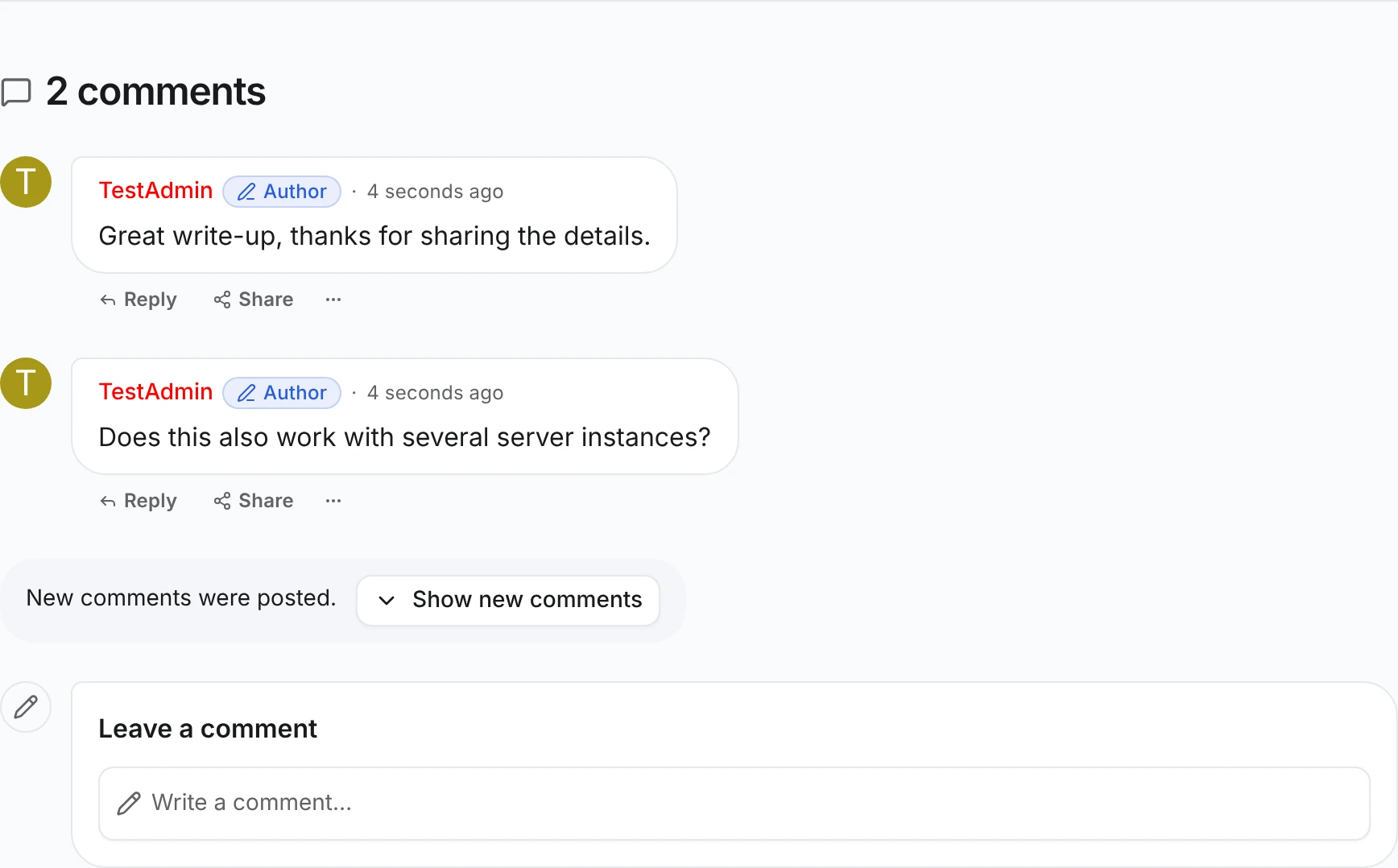The height and width of the screenshot is (868, 1398).
Task: Open the '4 seconds ago' timestamp on the 'server instances' comment
Action: click(435, 393)
